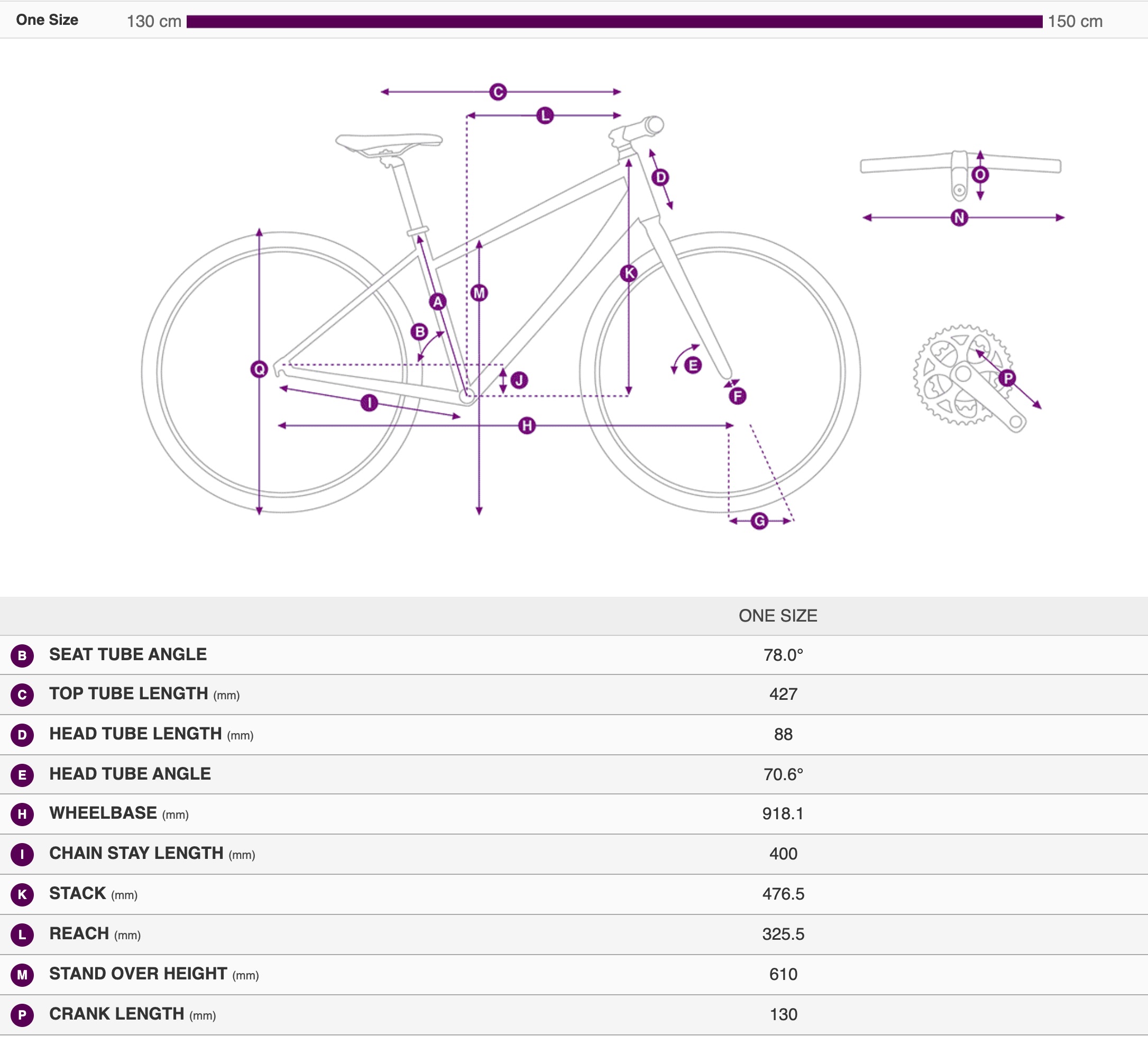The width and height of the screenshot is (1148, 1064).
Task: Select the M stand over marker on diagram
Action: [x=479, y=293]
